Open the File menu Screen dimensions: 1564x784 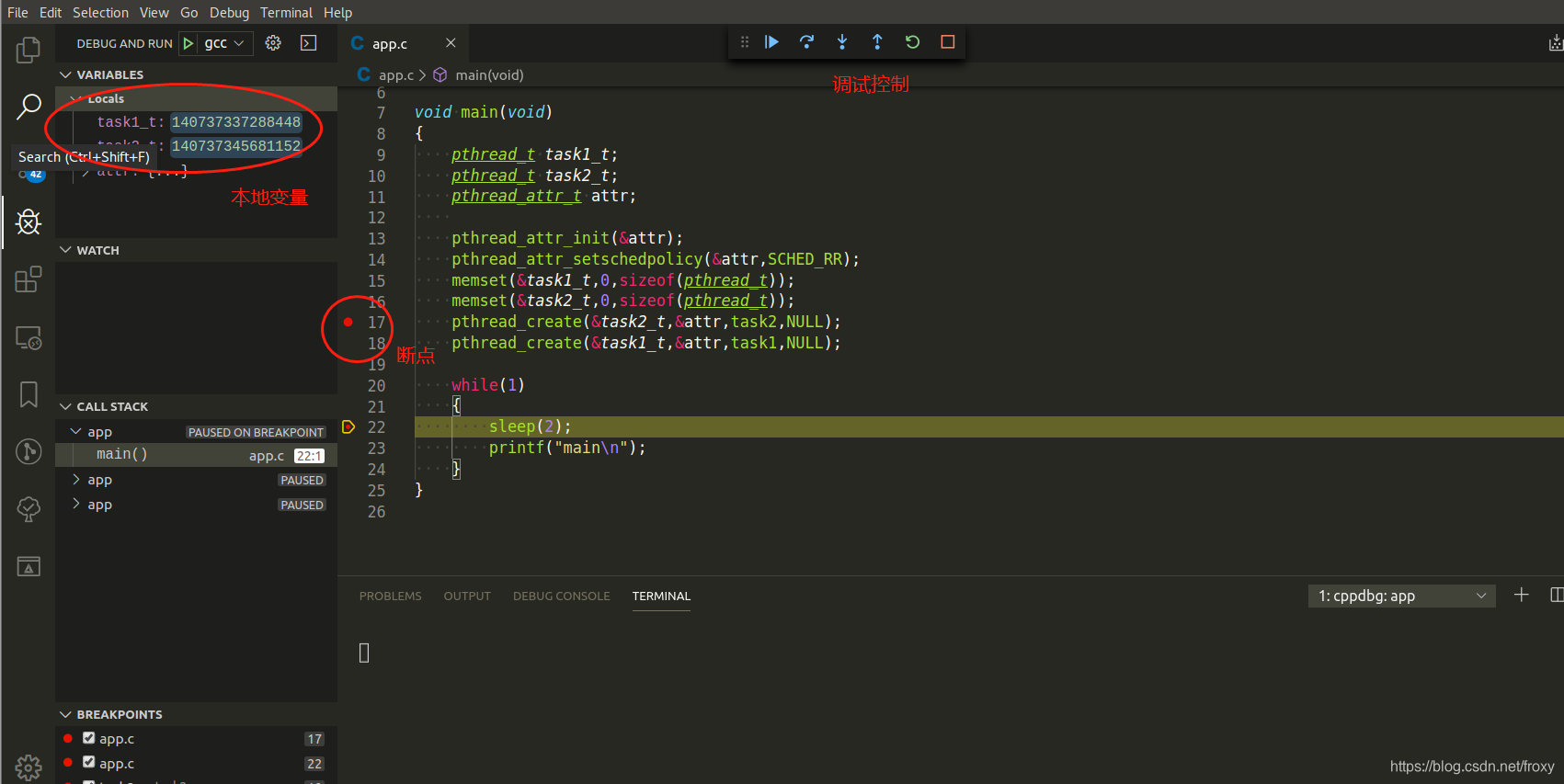(x=17, y=13)
